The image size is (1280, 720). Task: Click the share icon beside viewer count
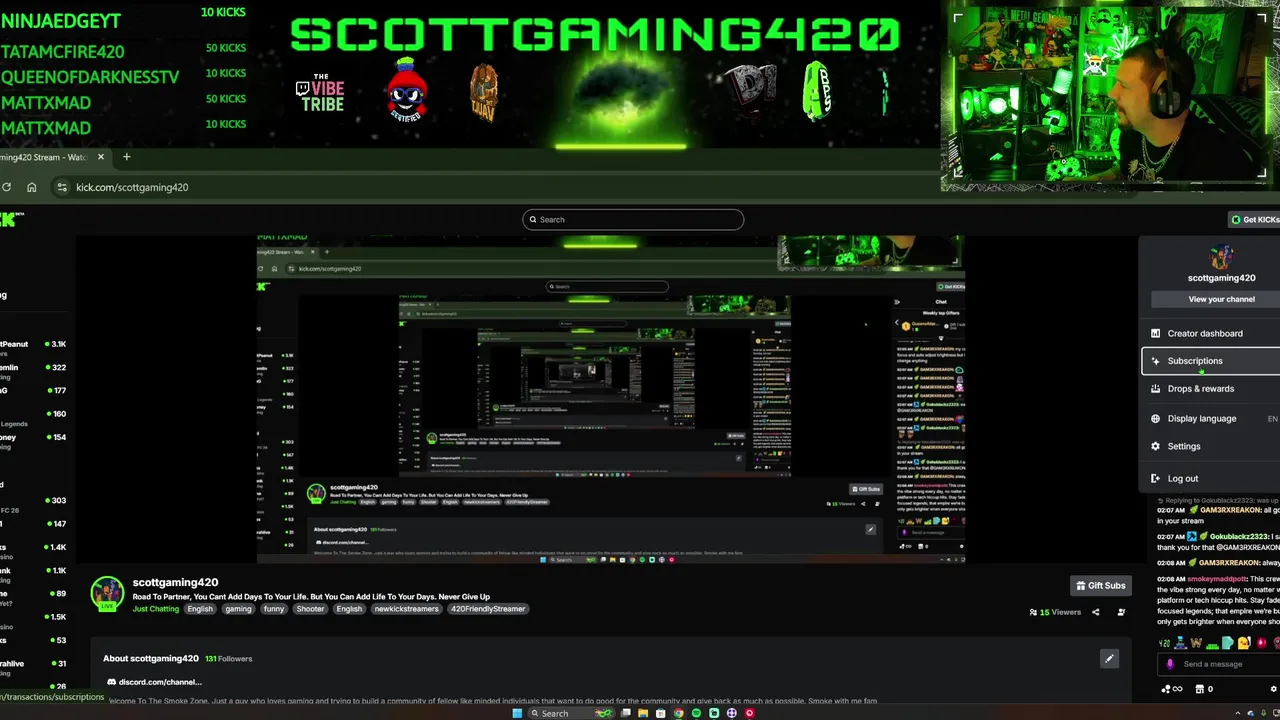click(x=1095, y=612)
